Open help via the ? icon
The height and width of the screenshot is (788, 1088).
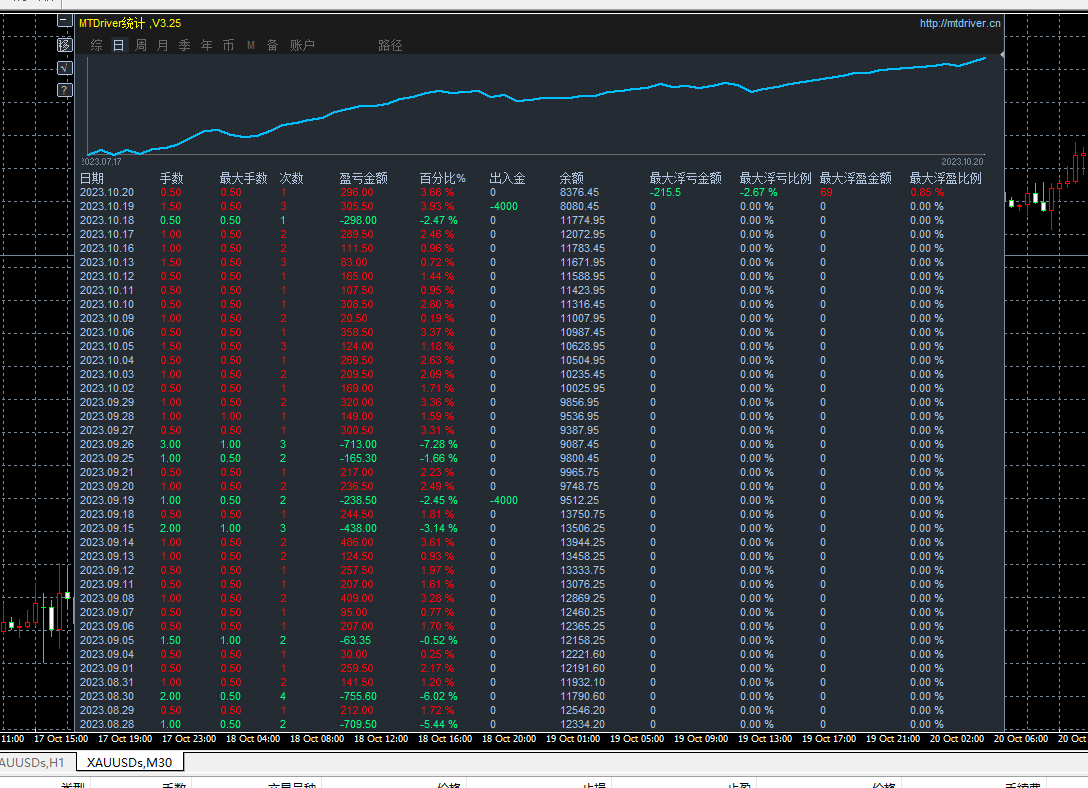coord(64,90)
